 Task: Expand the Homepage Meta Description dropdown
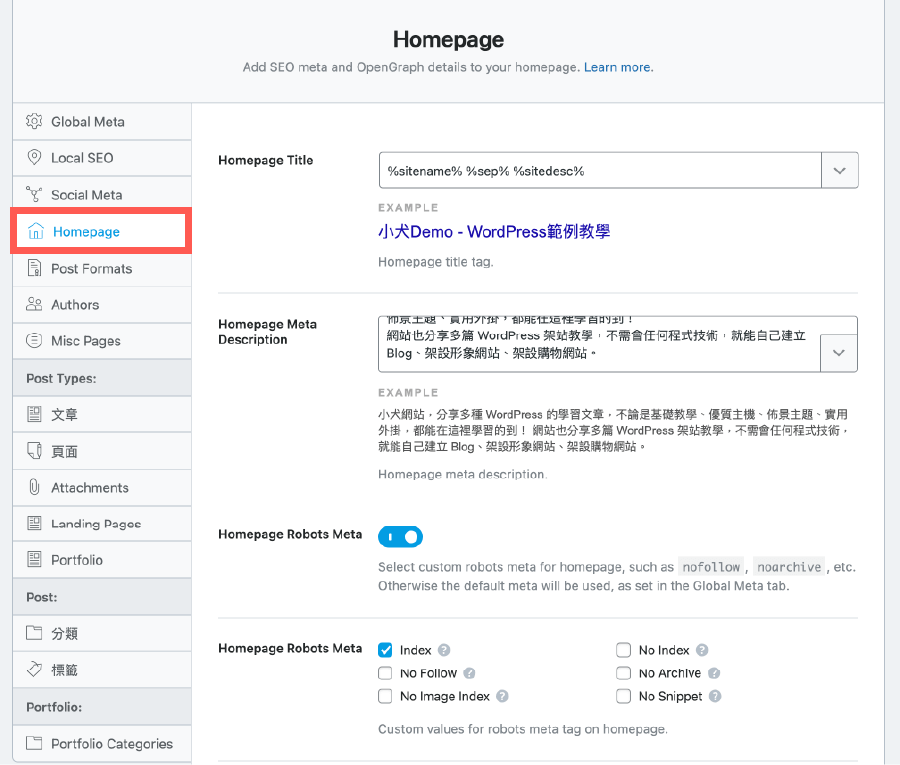(x=840, y=351)
